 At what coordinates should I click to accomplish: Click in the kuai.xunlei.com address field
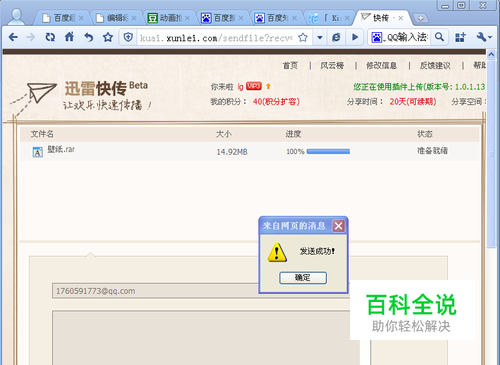click(x=216, y=38)
